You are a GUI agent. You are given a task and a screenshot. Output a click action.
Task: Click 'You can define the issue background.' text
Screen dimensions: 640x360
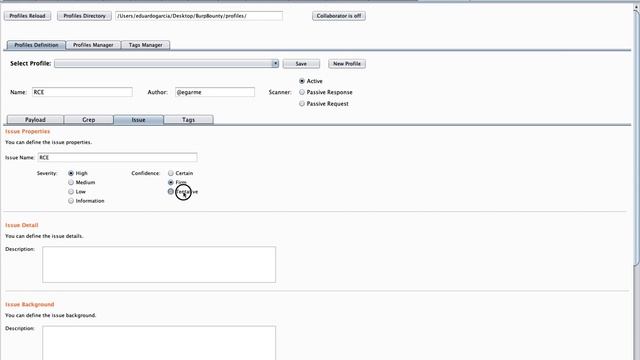[x=51, y=316]
